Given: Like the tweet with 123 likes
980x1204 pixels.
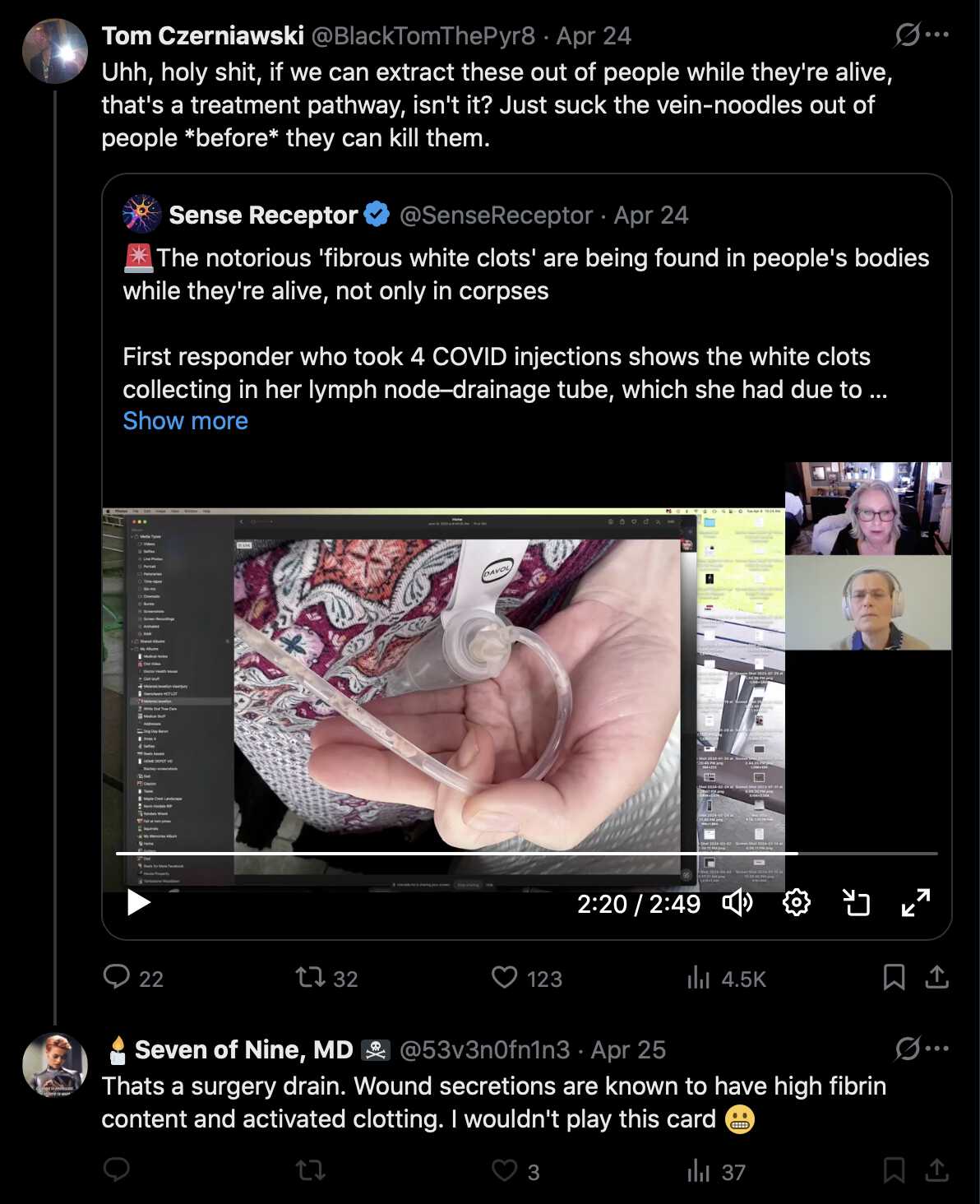Looking at the screenshot, I should pos(504,977).
